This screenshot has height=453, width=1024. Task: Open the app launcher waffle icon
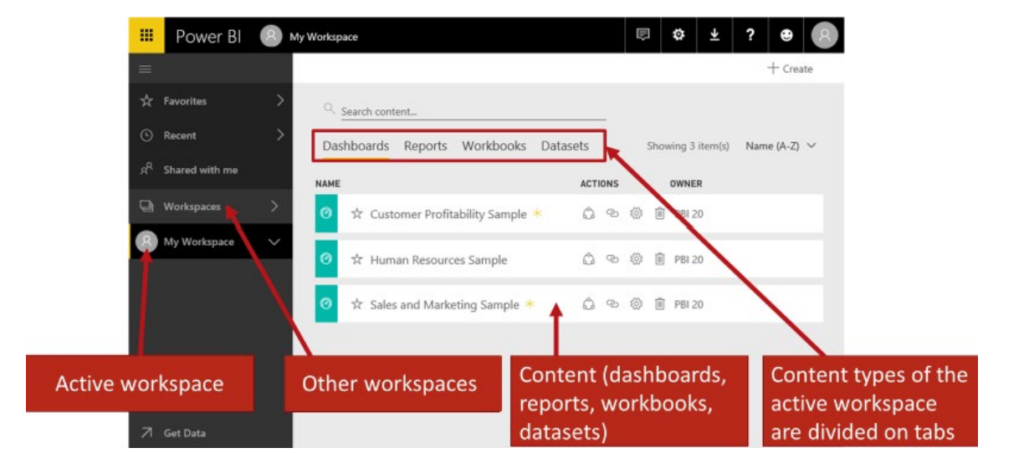[146, 35]
